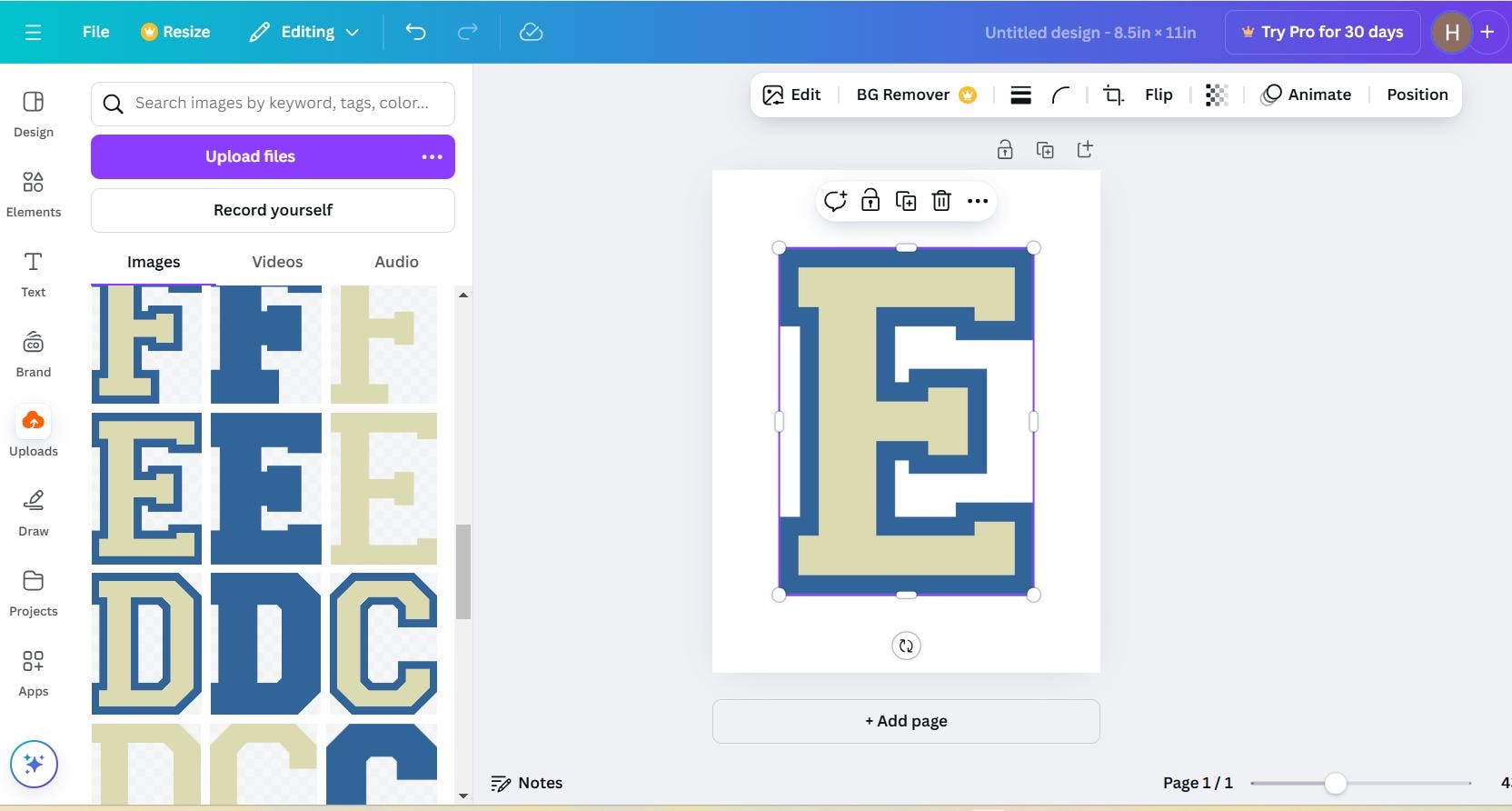This screenshot has width=1512, height=811.
Task: Check cloud save status icon
Action: (x=531, y=32)
